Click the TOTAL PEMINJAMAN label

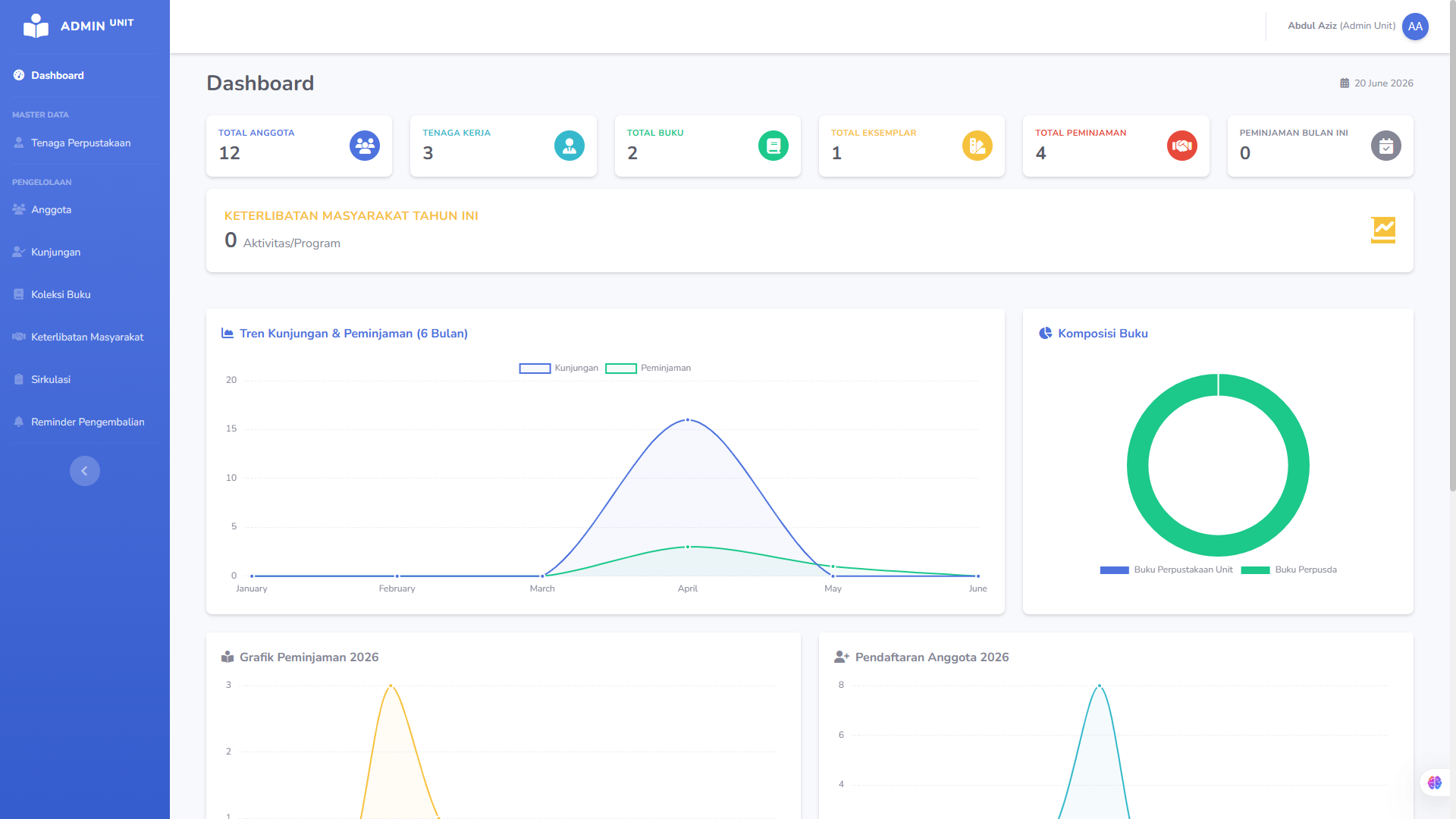pos(1081,133)
